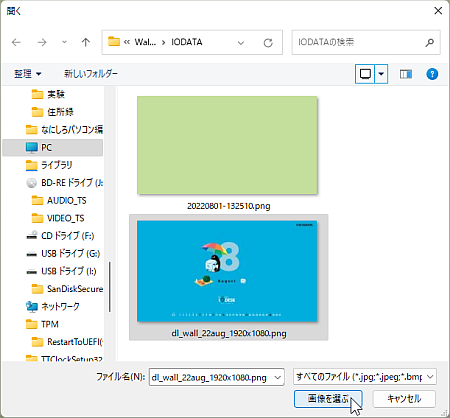Select the なにしろパソコン編 folder
This screenshot has height=418, width=450.
[x=64, y=129]
